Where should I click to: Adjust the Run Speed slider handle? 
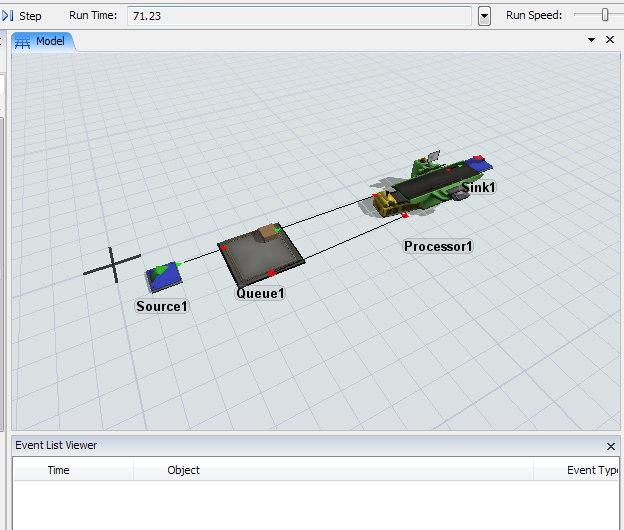click(605, 15)
